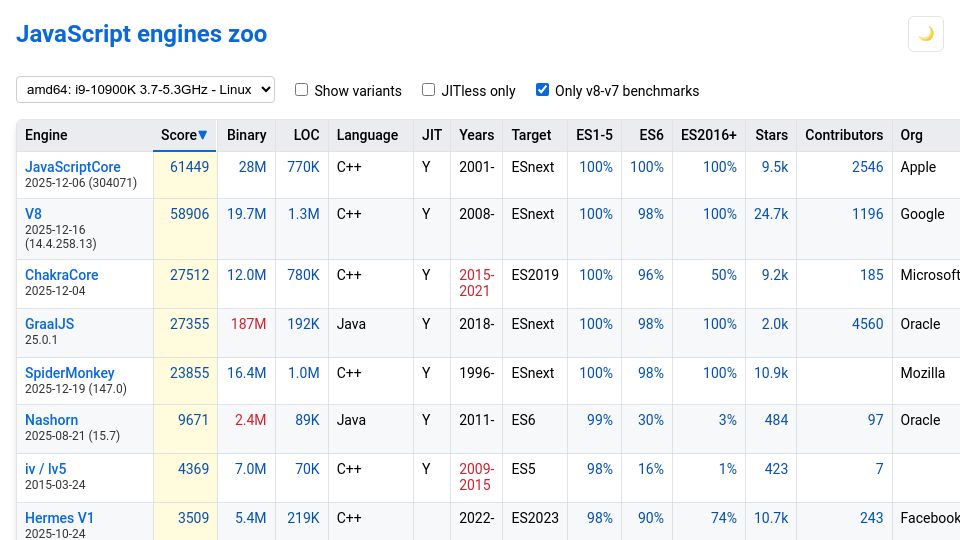The height and width of the screenshot is (540, 960).
Task: Click Nashorn binary size 2.4M
Action: [x=250, y=421]
